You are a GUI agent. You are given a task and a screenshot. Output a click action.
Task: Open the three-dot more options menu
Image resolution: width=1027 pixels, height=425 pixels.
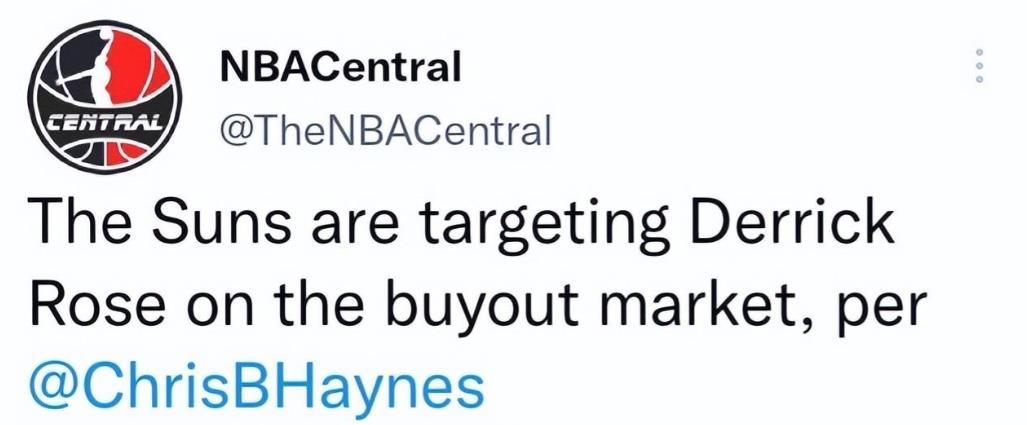tap(980, 66)
